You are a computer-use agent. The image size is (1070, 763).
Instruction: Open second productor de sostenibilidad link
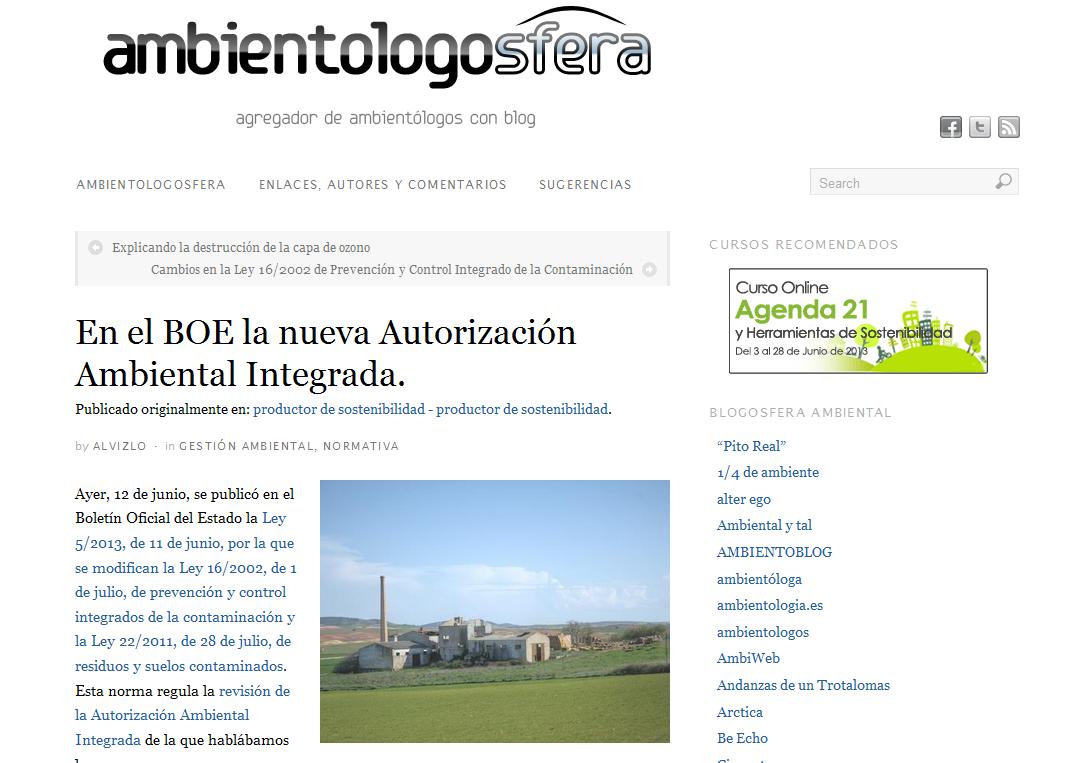tap(522, 409)
